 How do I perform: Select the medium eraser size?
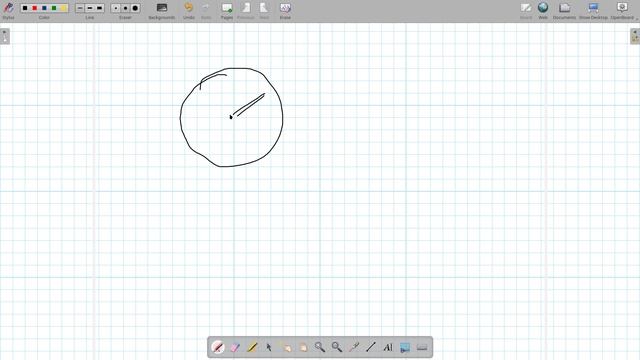(125, 8)
